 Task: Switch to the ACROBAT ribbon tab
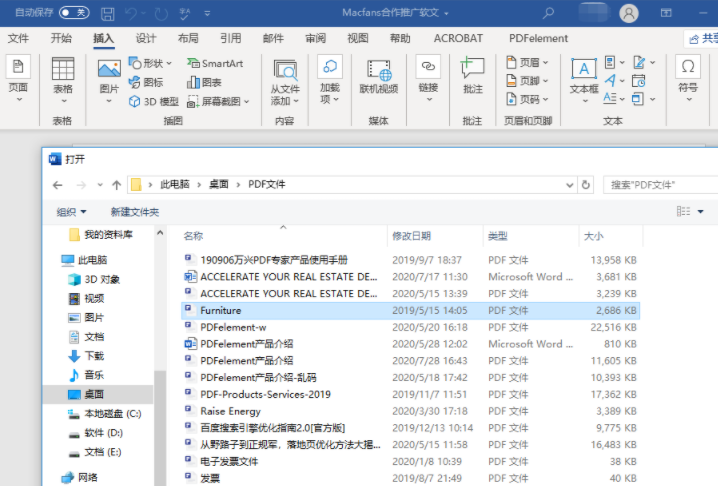pyautogui.click(x=458, y=38)
